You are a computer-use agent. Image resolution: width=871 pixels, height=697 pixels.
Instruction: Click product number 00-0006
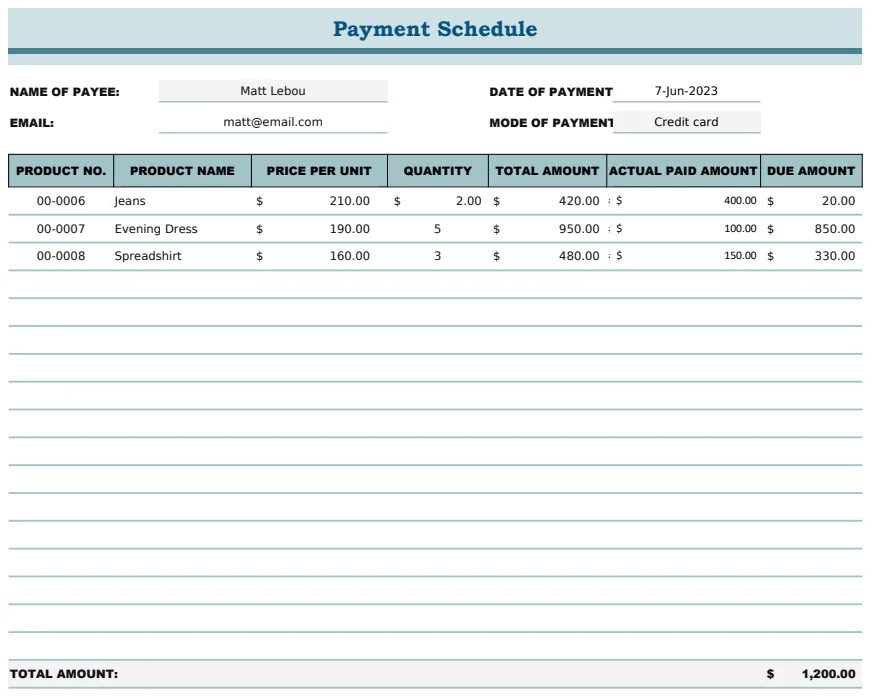[61, 201]
